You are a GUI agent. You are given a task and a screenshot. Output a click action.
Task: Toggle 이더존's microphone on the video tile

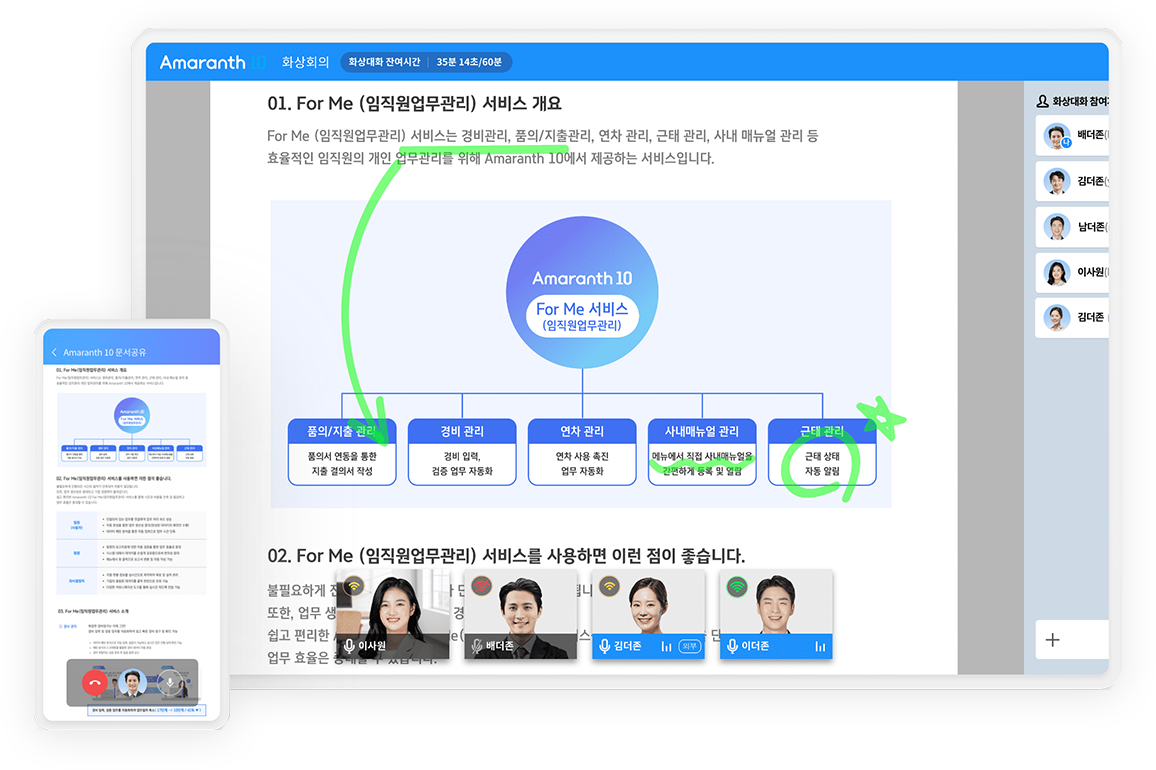tap(732, 646)
